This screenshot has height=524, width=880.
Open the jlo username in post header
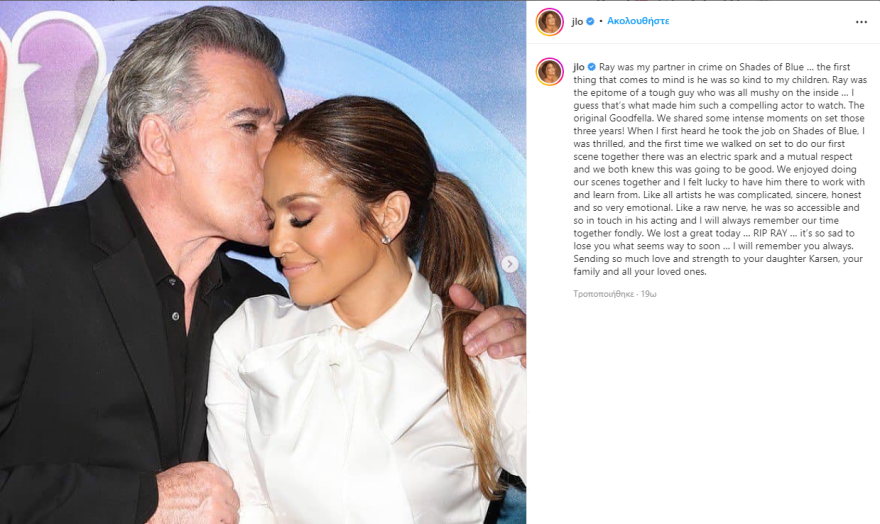pos(578,21)
